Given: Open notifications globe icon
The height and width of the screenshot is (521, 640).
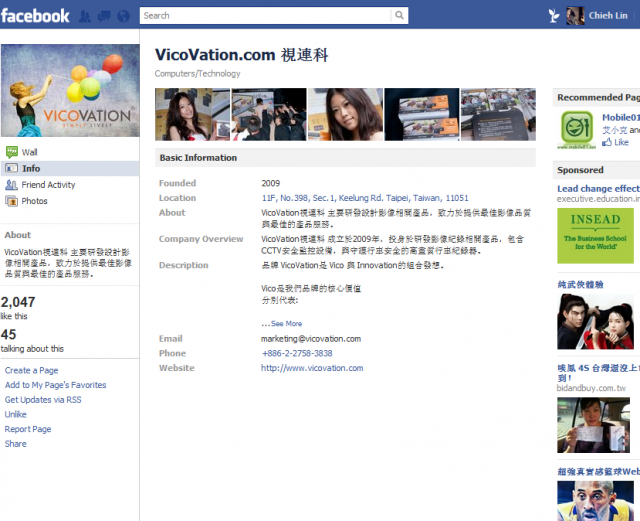Looking at the screenshot, I should pyautogui.click(x=123, y=16).
